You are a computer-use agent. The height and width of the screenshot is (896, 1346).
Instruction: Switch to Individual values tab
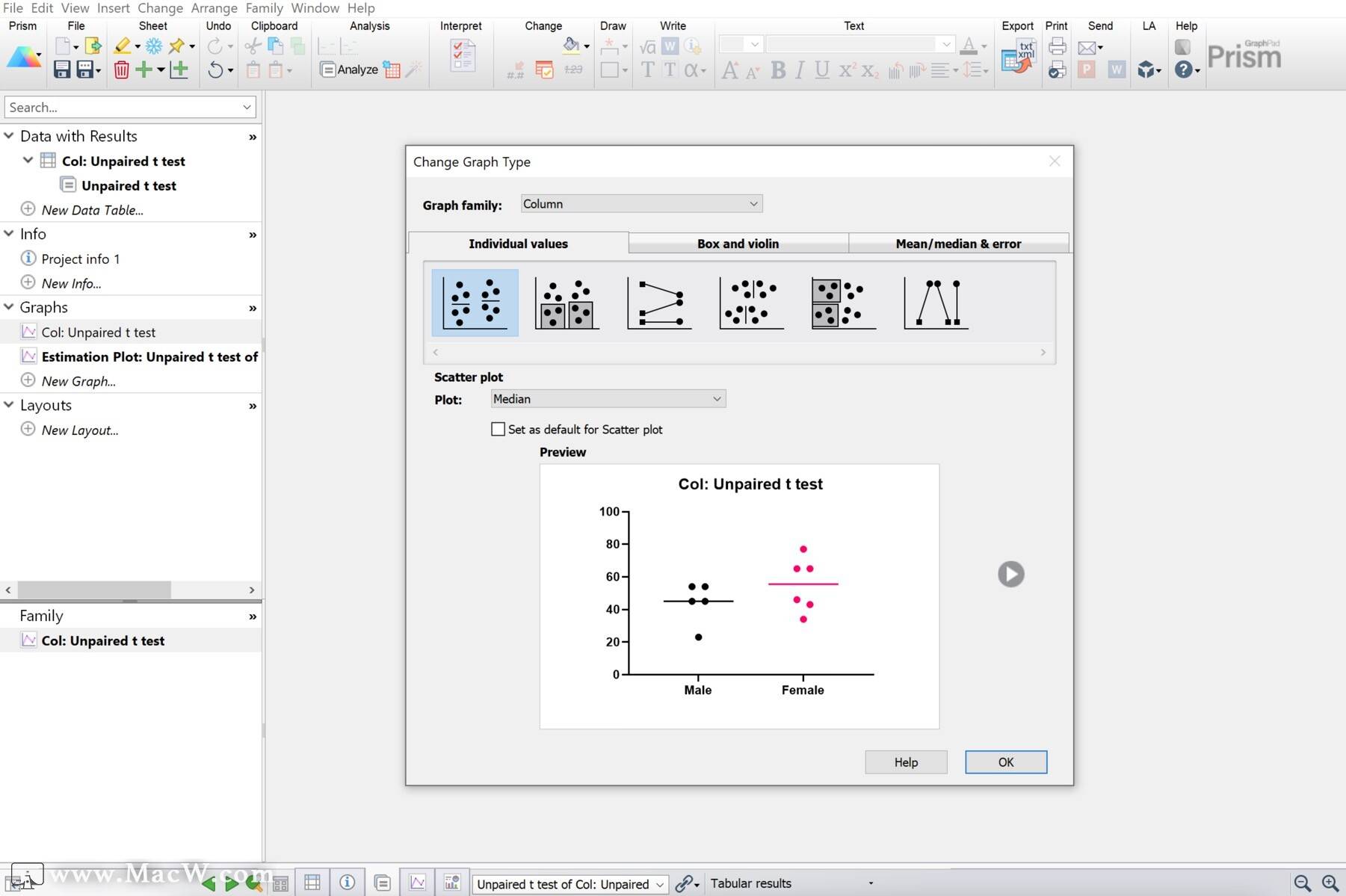(518, 244)
